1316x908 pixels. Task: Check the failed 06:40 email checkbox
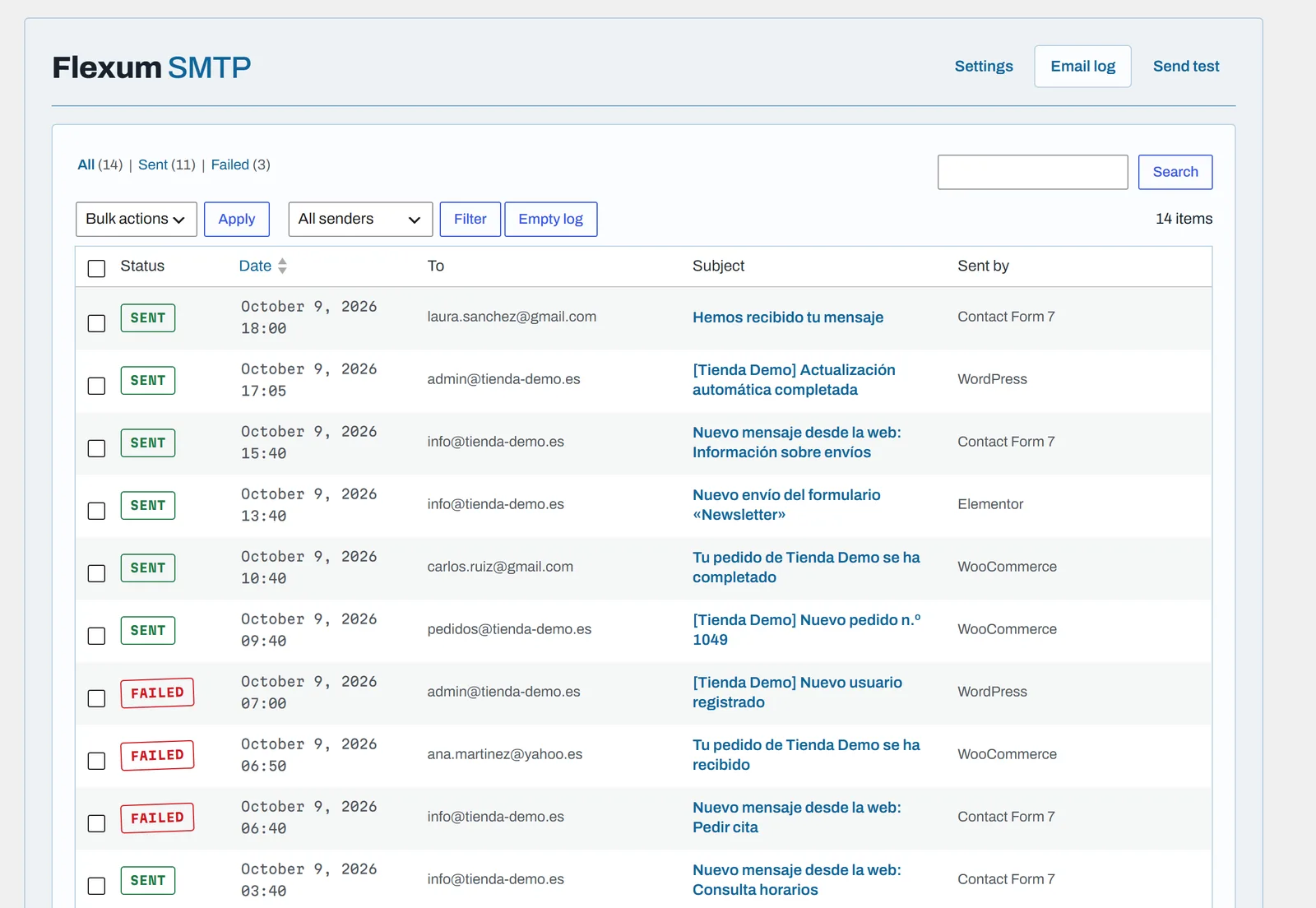(x=96, y=823)
